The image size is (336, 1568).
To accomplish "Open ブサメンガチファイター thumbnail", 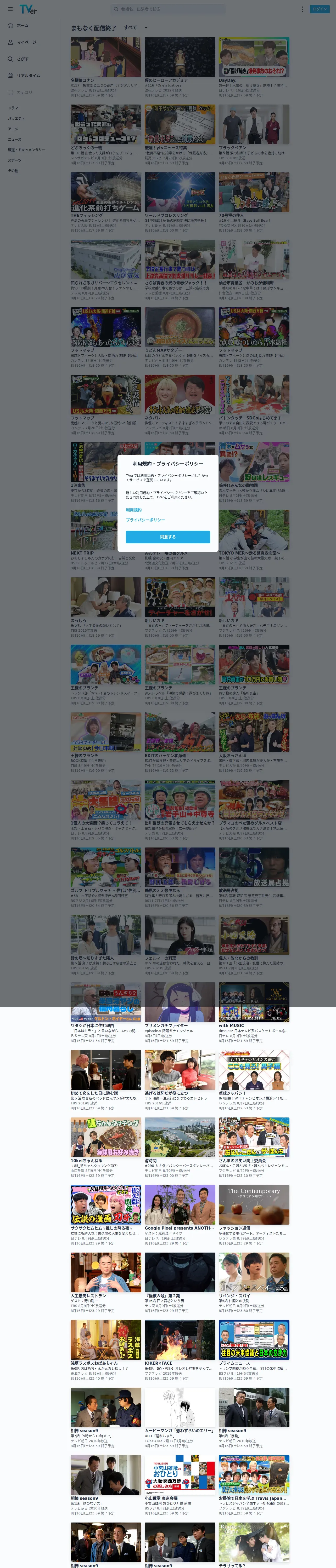I will pos(180,1002).
